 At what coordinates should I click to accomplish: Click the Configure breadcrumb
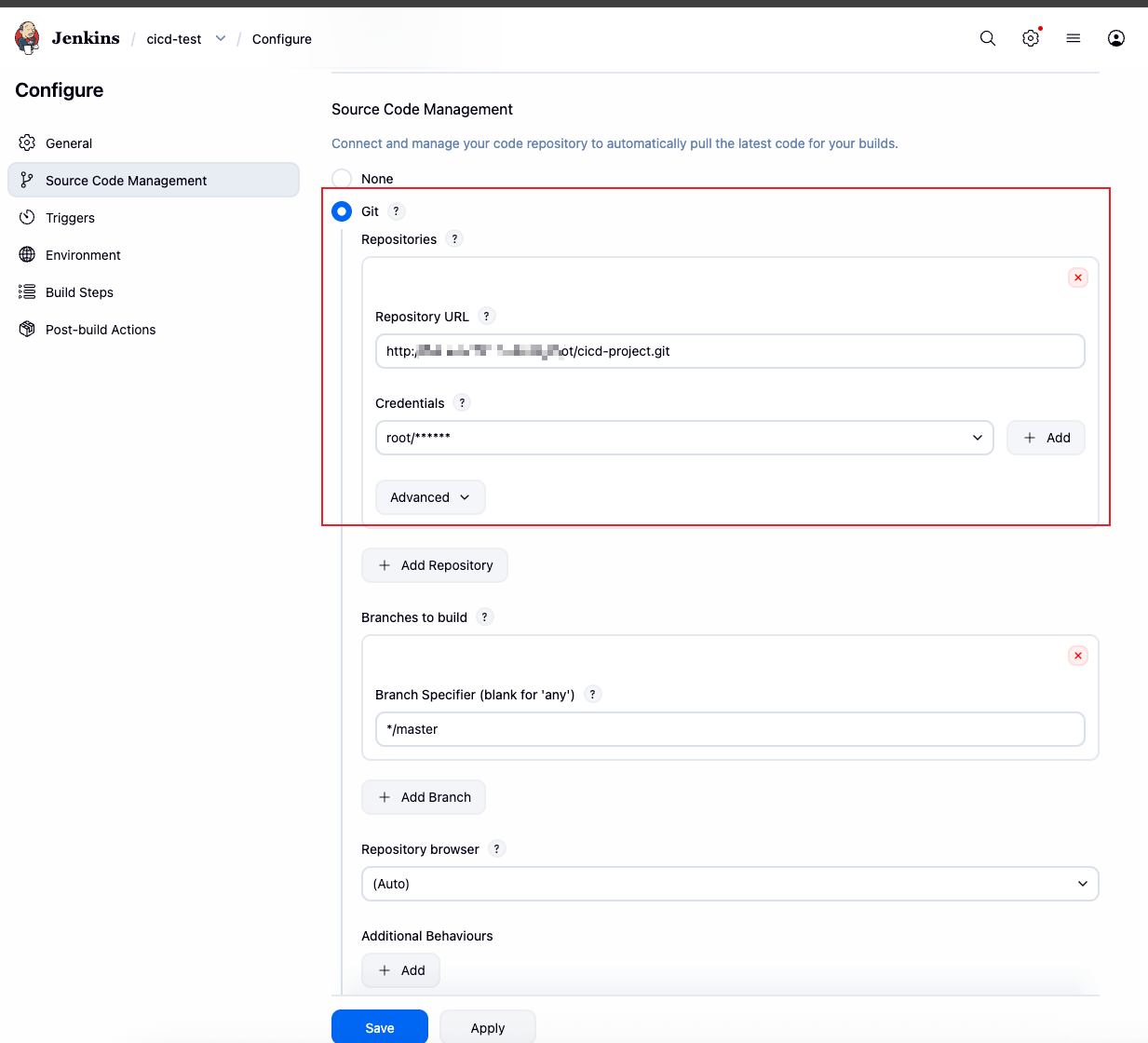tap(282, 39)
